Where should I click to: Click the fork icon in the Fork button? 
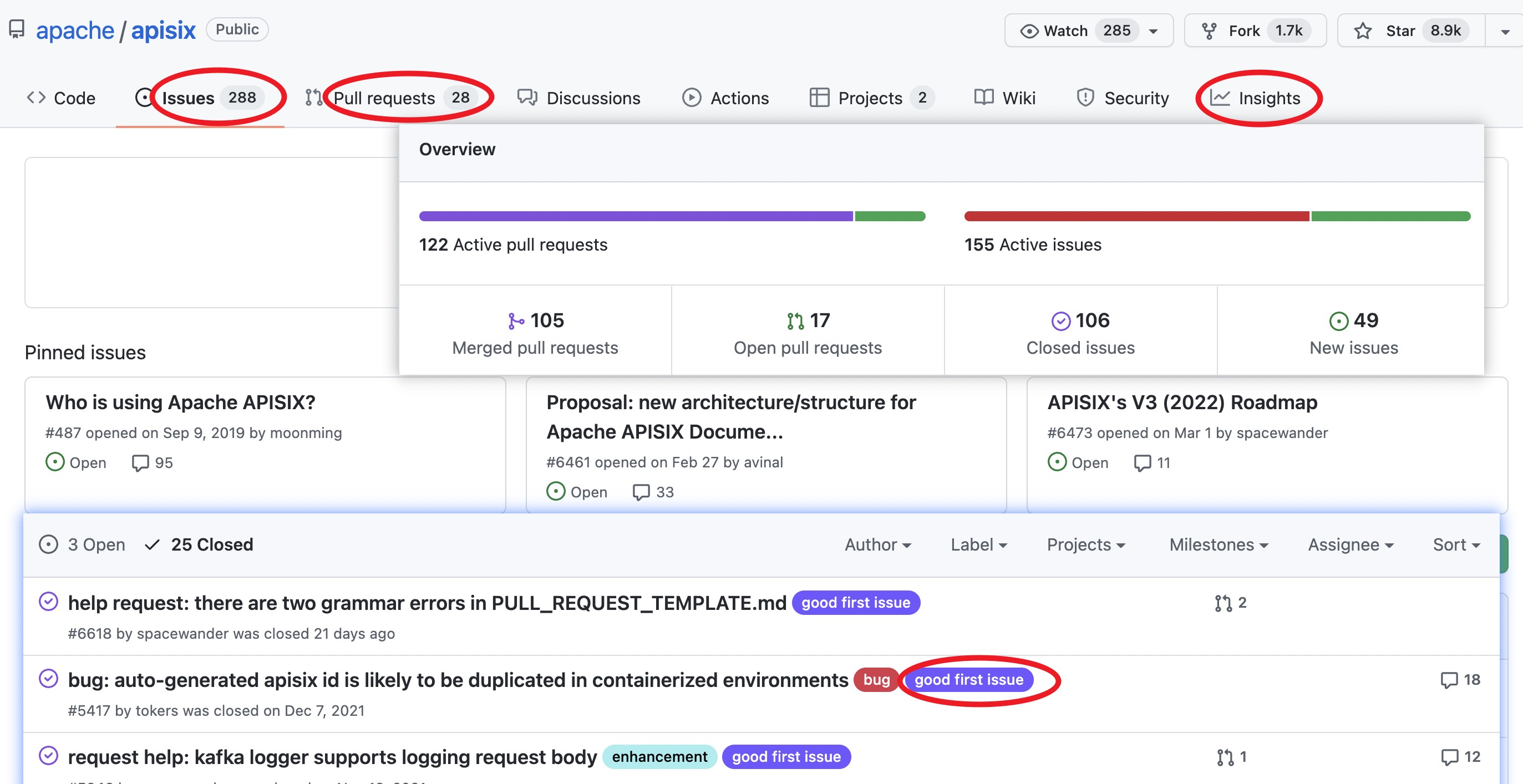click(x=1210, y=30)
